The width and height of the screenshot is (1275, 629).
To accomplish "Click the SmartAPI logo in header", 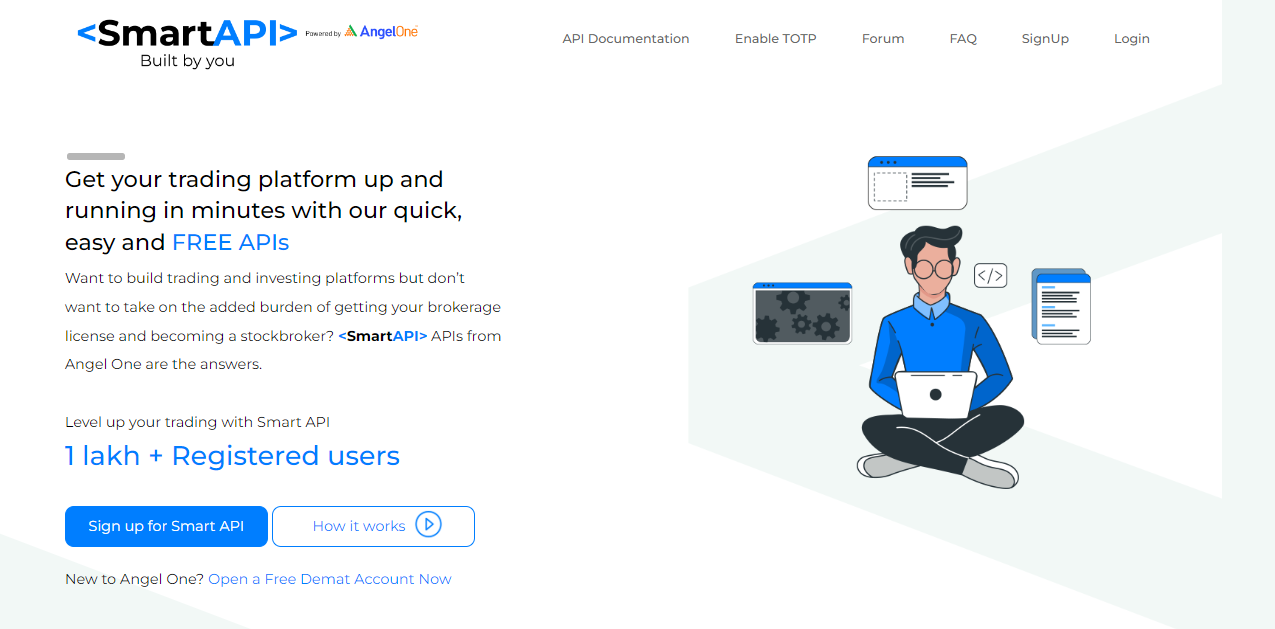I will pos(187,44).
